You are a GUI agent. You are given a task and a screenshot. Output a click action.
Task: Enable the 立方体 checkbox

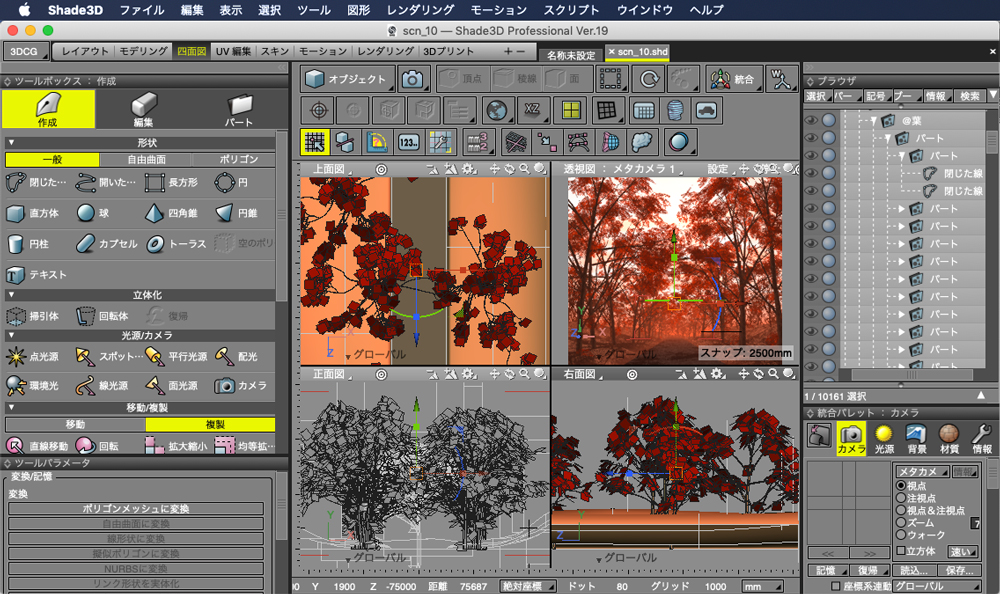pos(901,551)
